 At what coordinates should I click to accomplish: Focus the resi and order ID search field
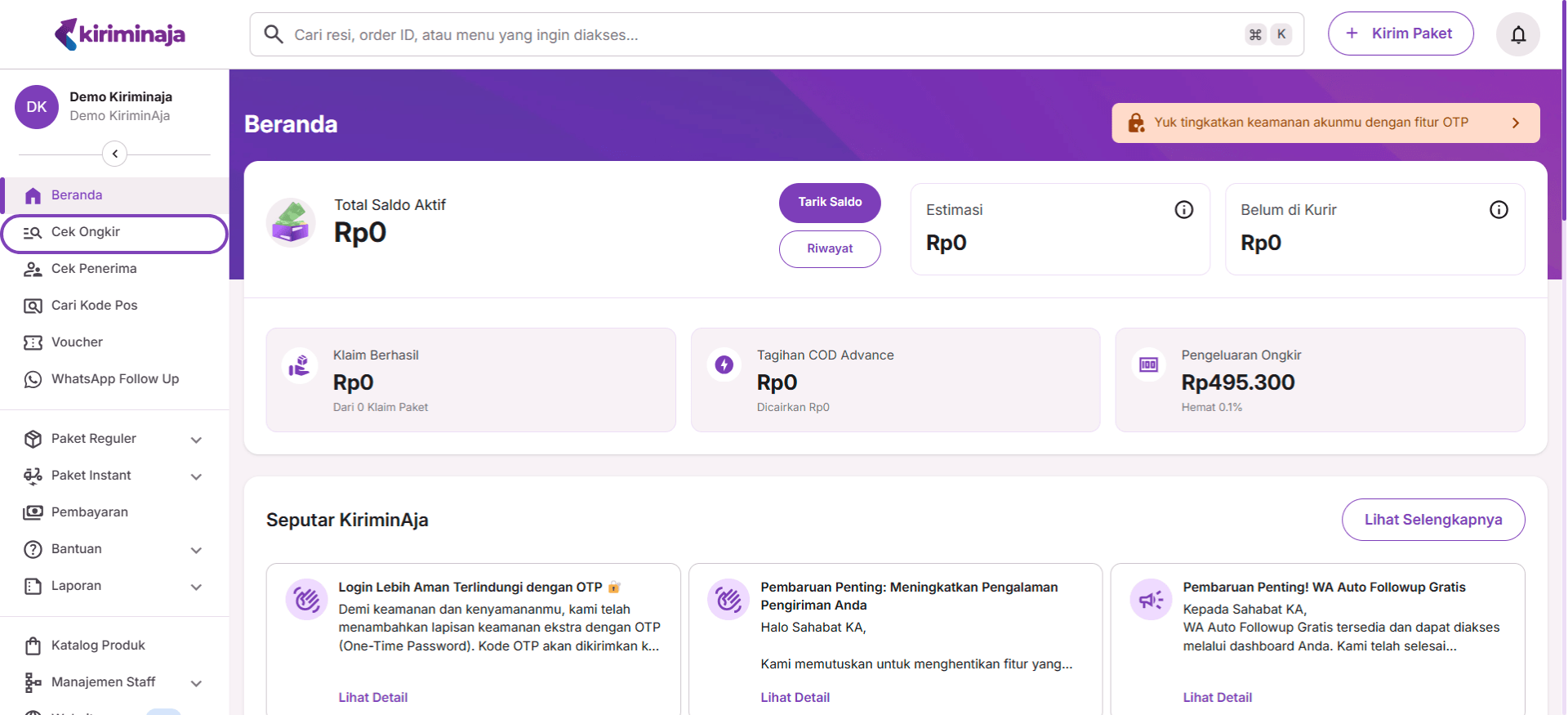point(759,34)
